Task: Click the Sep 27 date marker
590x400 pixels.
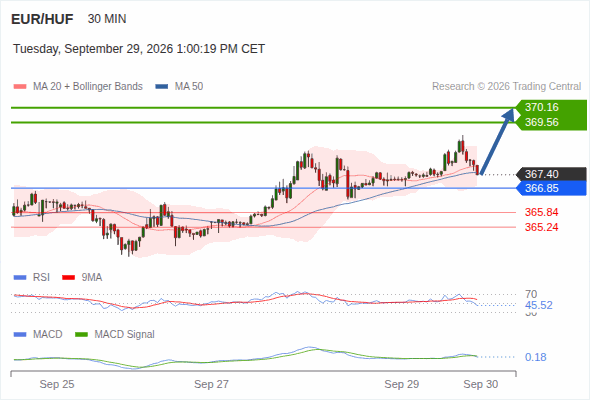Action: pos(211,384)
